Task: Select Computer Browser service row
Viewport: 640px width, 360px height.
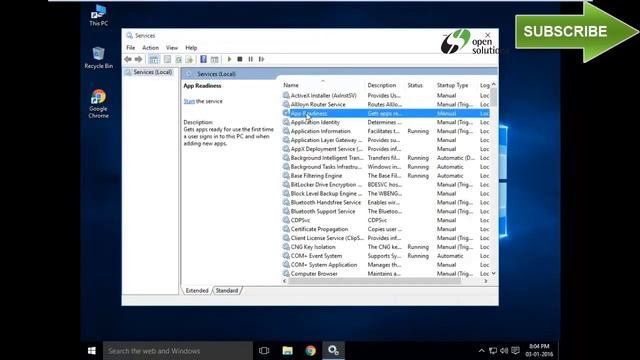Action: [x=385, y=274]
